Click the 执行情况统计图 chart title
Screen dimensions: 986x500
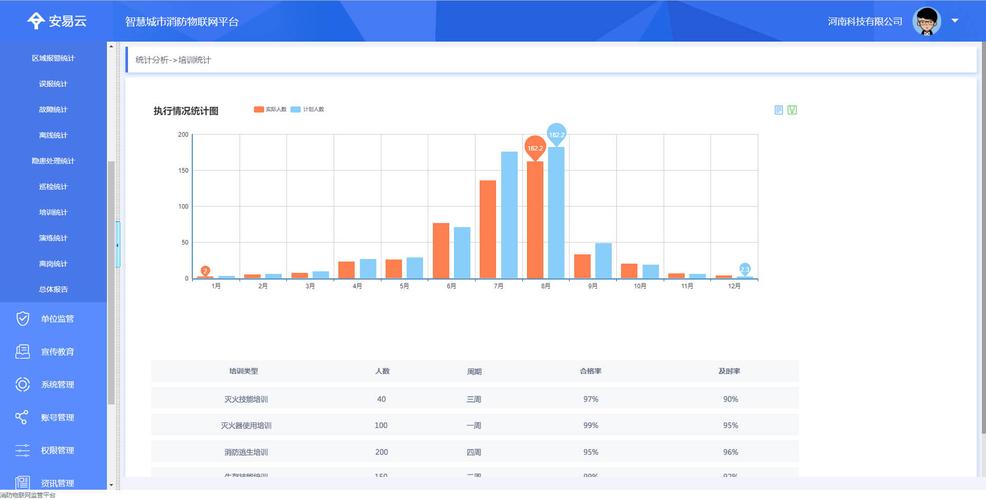click(186, 111)
